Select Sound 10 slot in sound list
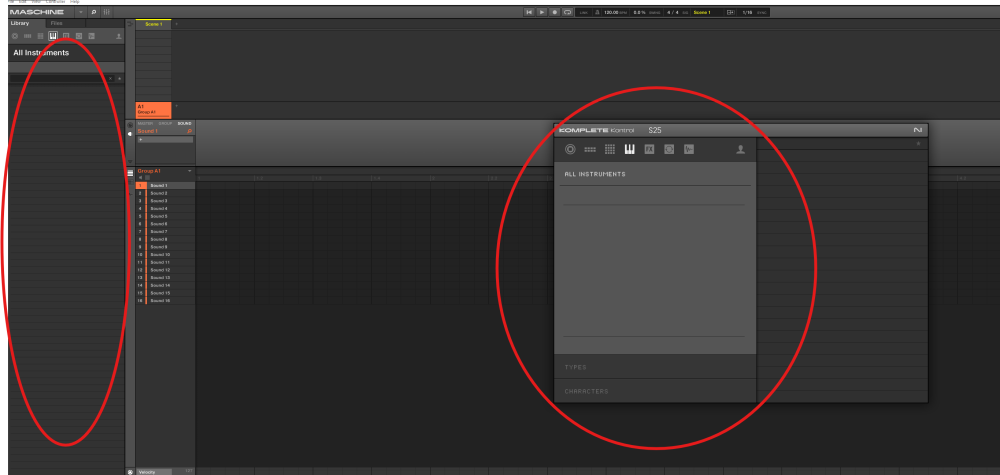The image size is (1000, 475). click(166, 254)
